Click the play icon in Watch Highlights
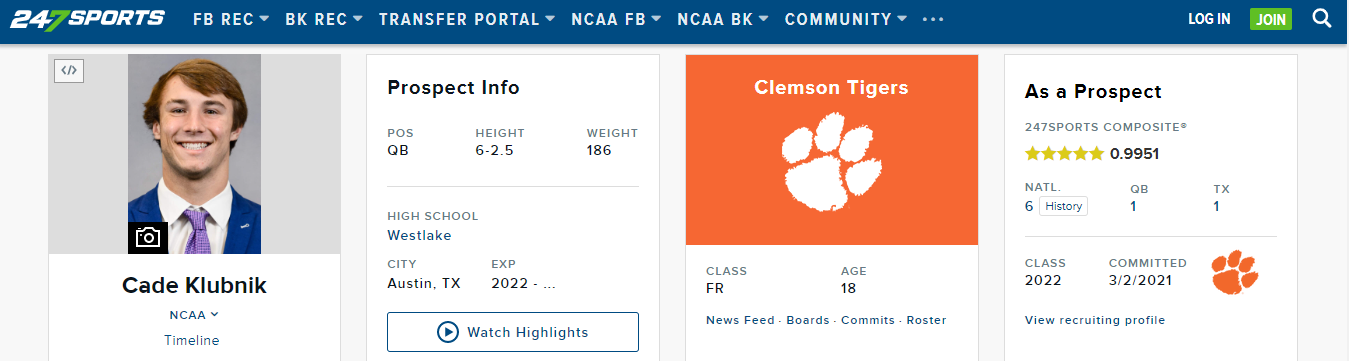Screen dimensions: 1349x361 point(448,332)
